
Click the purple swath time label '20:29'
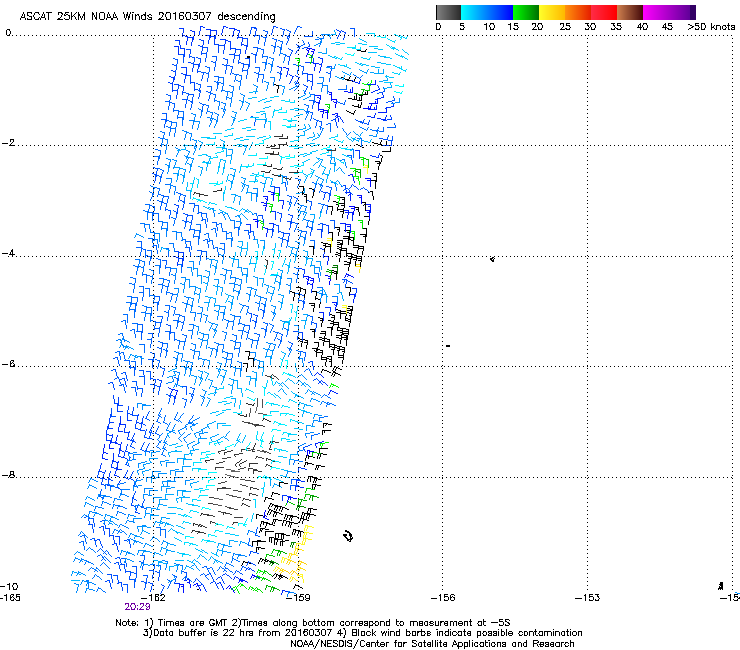(x=137, y=607)
